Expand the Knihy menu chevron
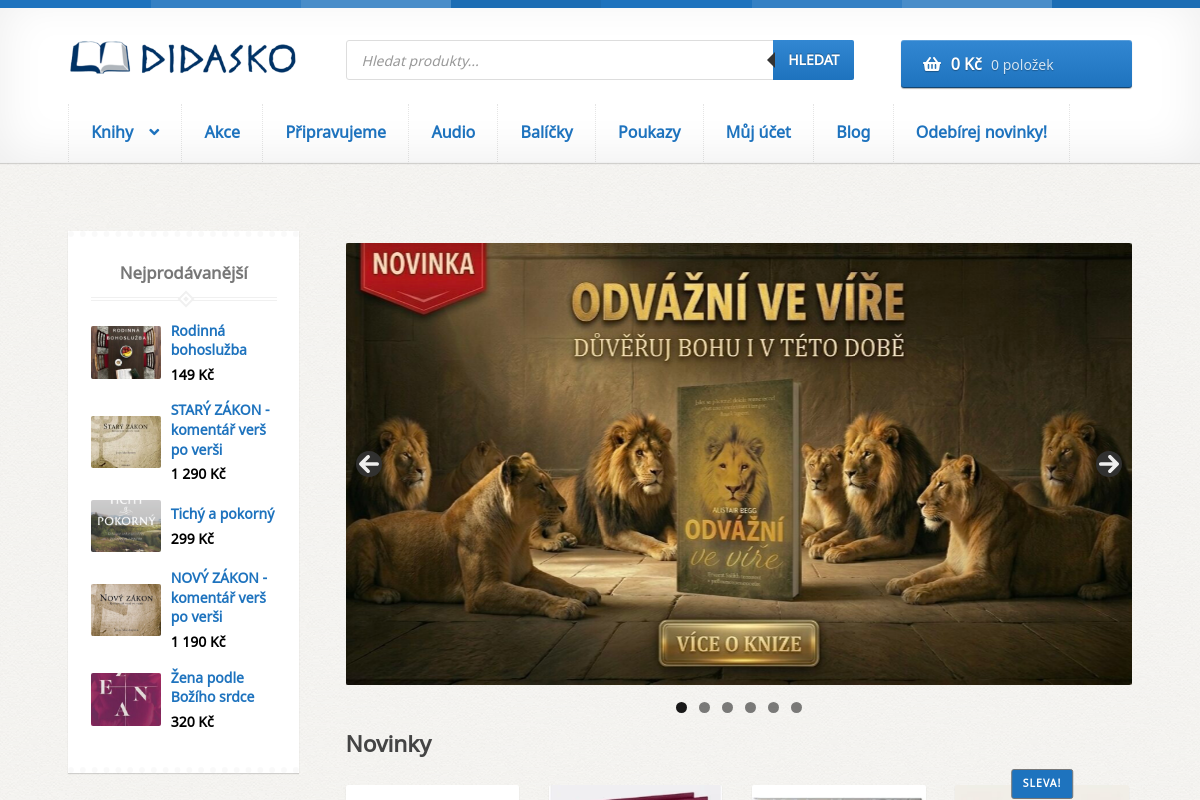Screen dimensions: 1200x800 [154, 132]
